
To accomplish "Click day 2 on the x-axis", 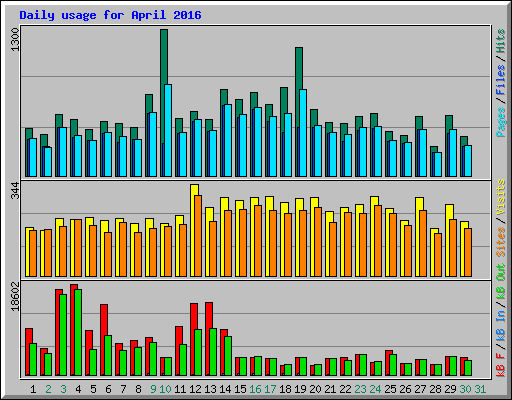I will point(48,389).
